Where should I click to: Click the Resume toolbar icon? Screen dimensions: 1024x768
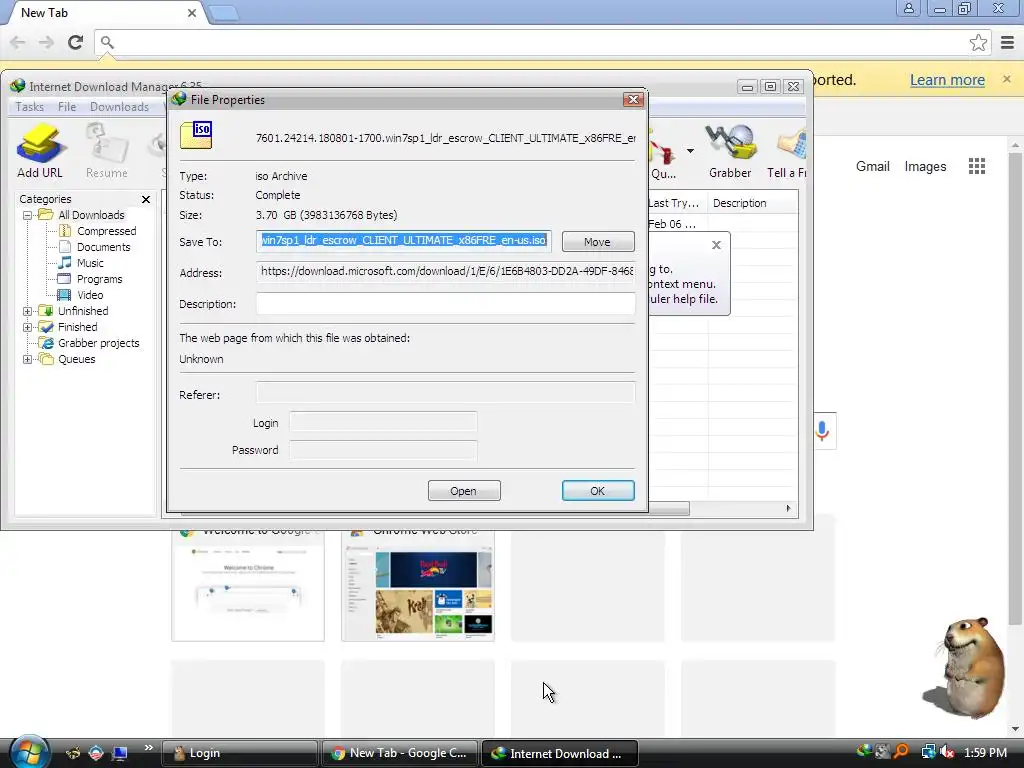[x=106, y=151]
